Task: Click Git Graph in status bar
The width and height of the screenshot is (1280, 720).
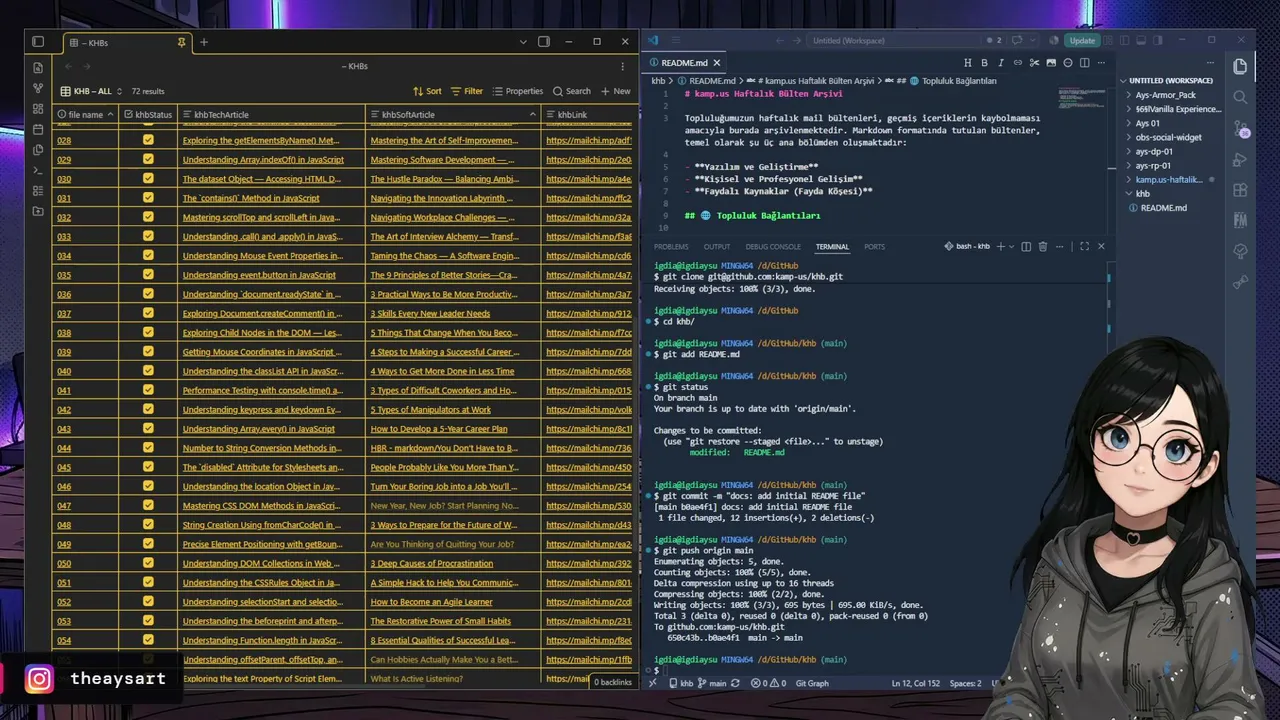Action: [812, 683]
